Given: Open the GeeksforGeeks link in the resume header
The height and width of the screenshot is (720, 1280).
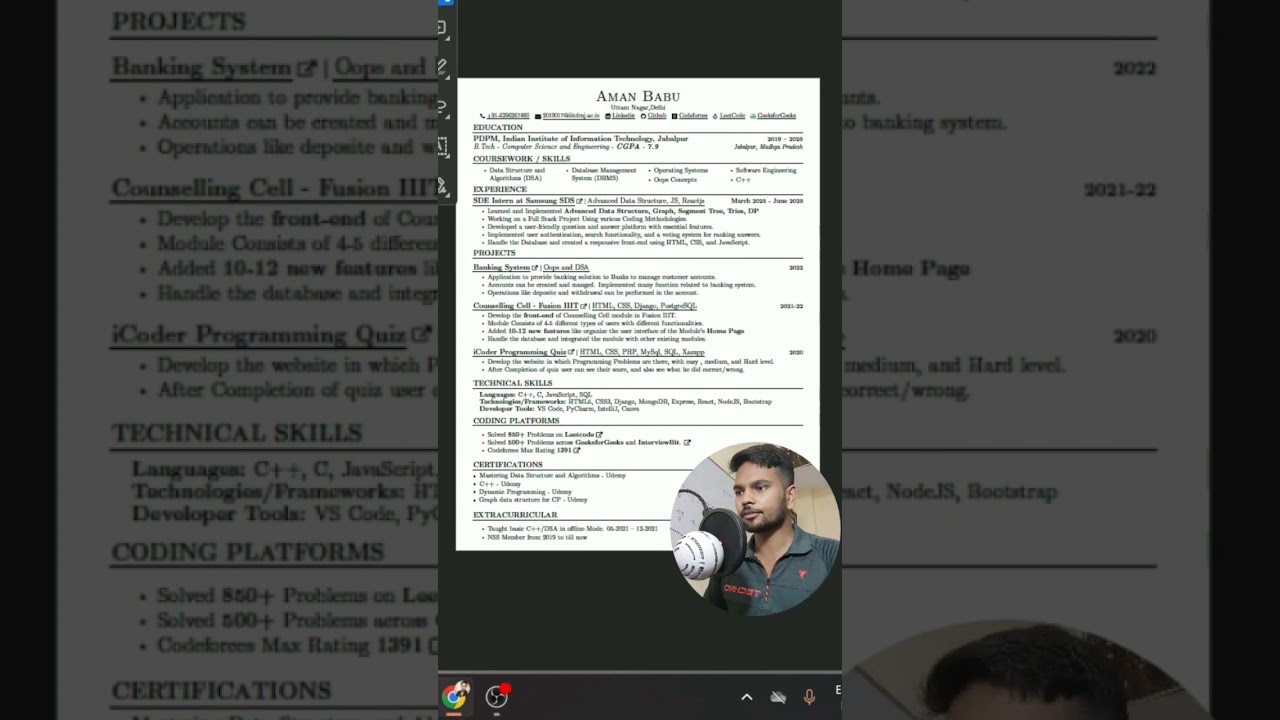Looking at the screenshot, I should coord(777,116).
